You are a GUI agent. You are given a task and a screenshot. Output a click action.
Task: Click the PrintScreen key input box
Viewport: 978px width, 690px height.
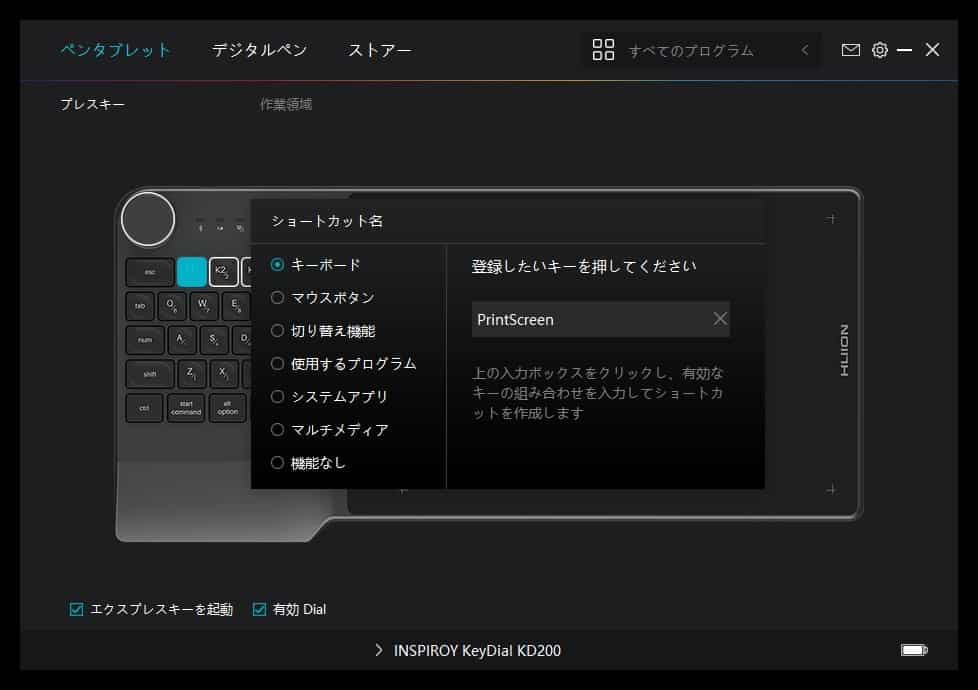(601, 319)
